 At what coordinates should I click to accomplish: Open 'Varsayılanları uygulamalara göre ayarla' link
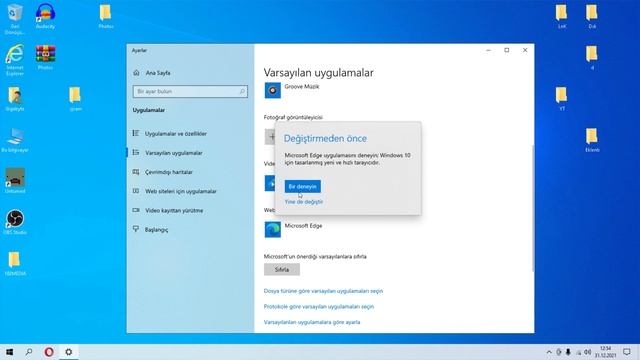click(x=312, y=322)
